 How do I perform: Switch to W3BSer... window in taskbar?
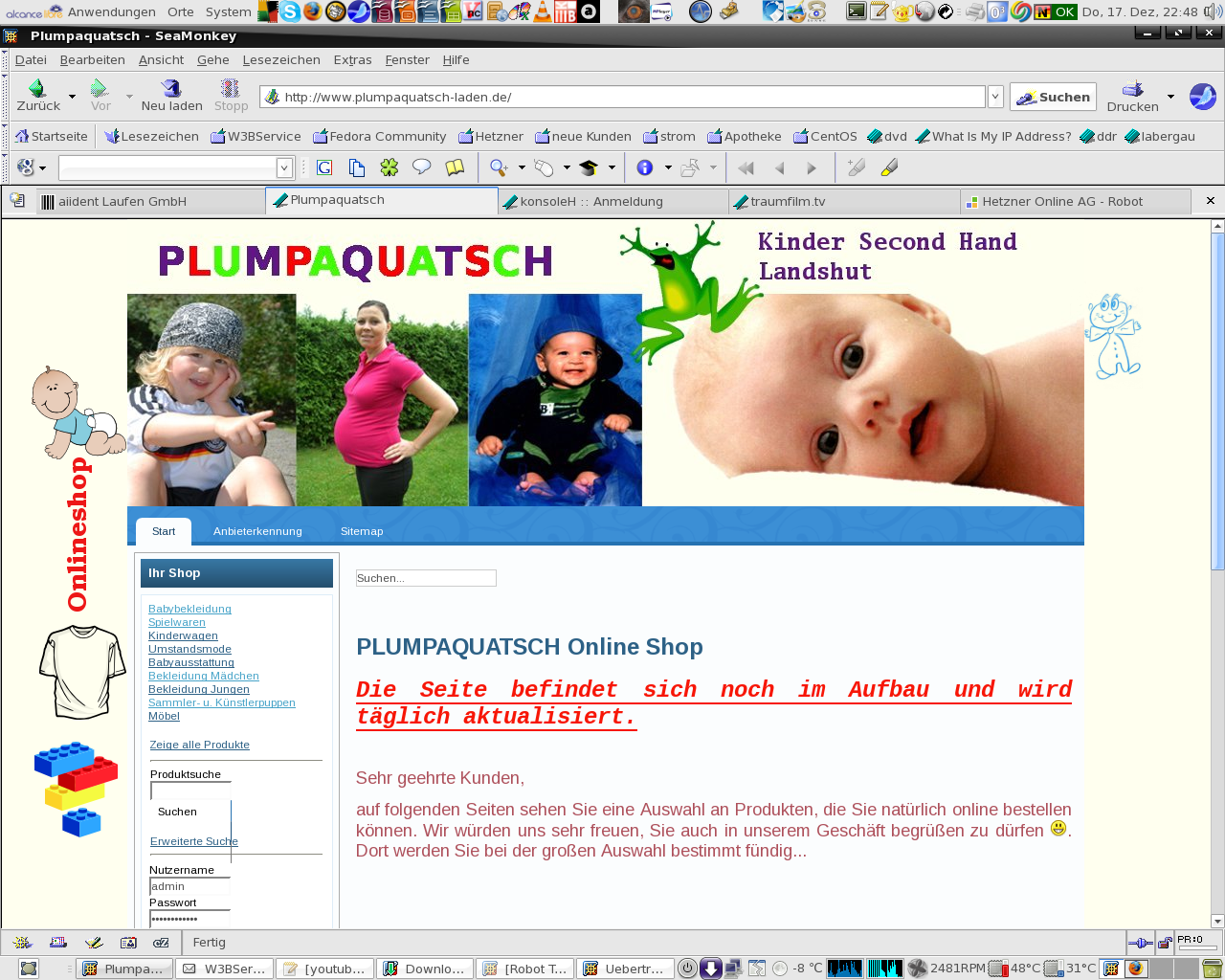tap(226, 969)
